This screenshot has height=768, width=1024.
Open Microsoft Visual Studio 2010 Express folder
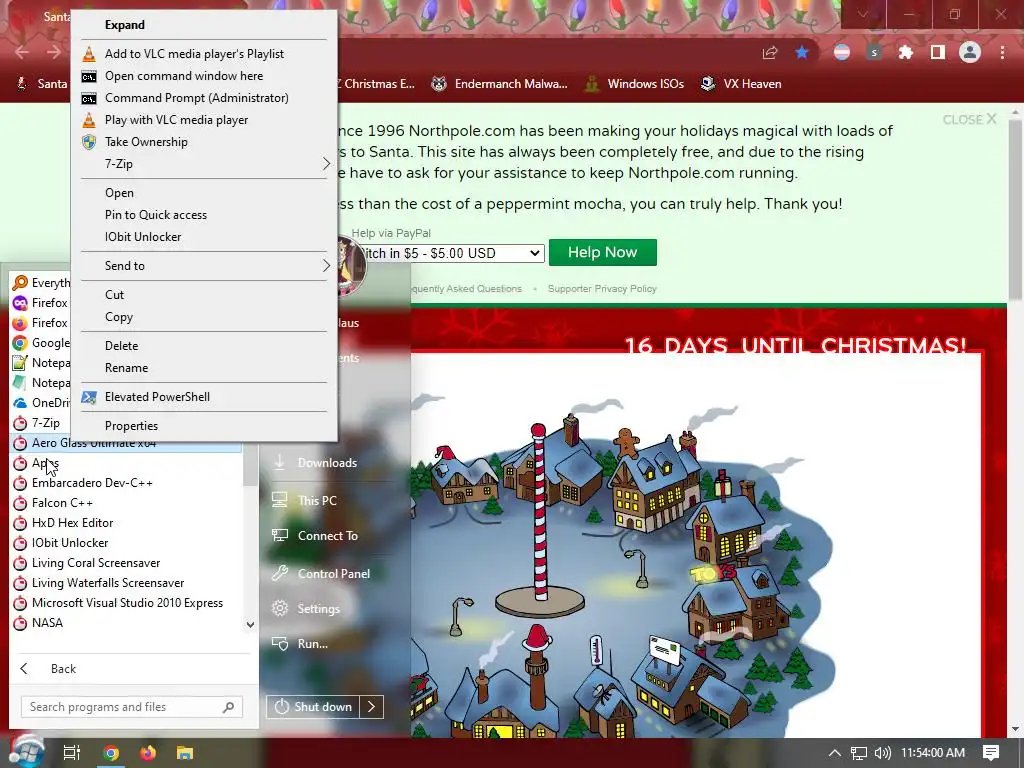click(127, 603)
